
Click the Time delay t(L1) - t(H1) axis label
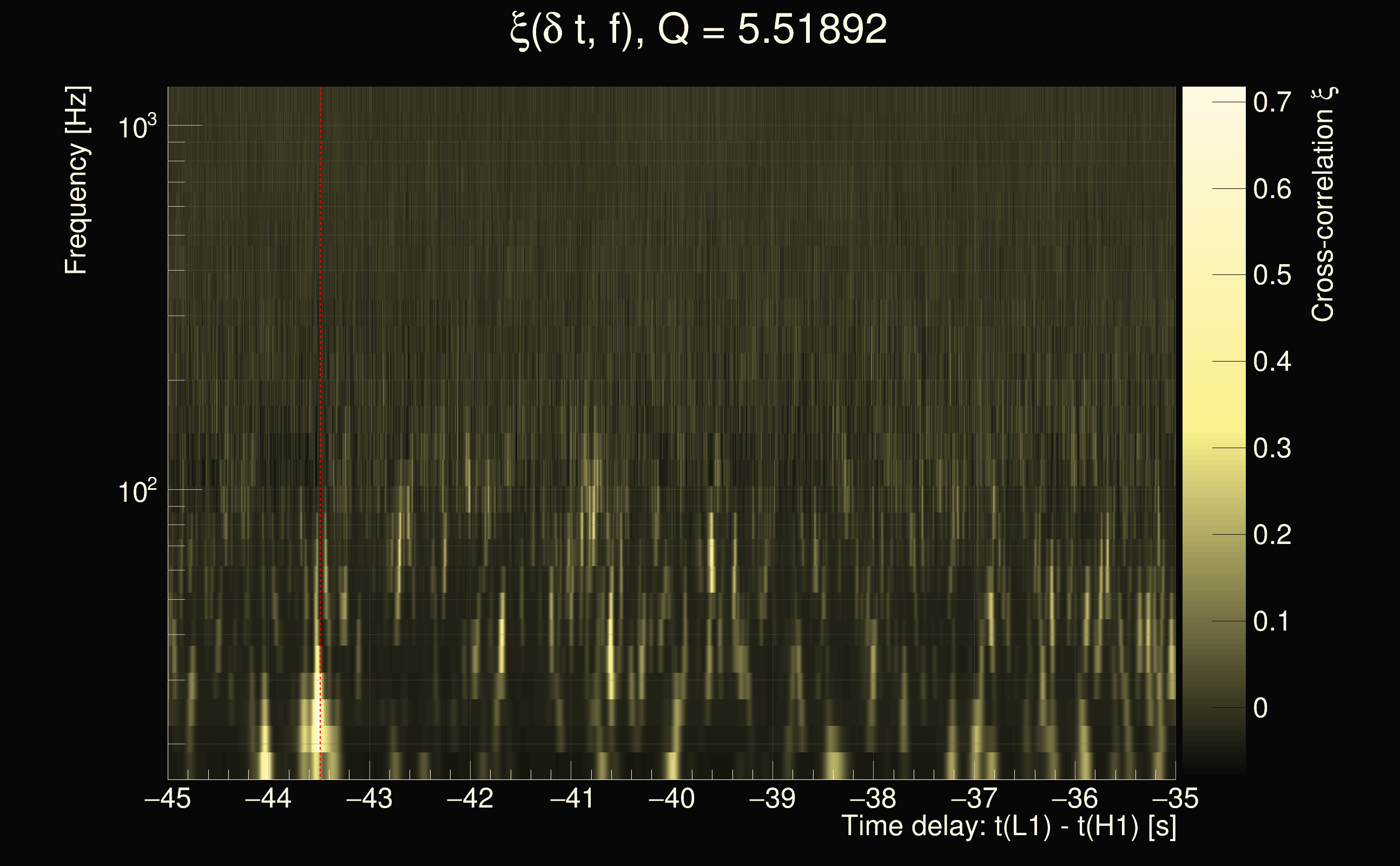click(x=1008, y=826)
